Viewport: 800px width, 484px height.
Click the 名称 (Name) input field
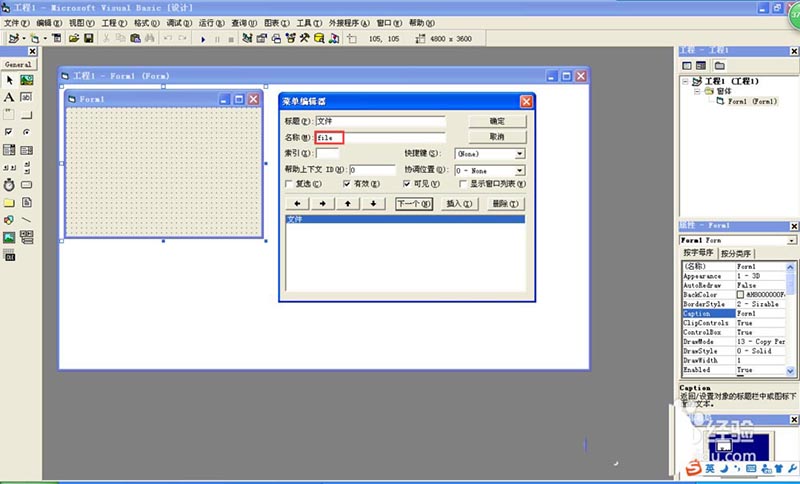coord(380,137)
